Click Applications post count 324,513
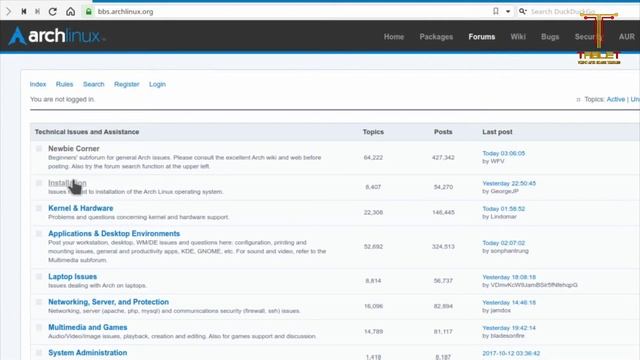 coord(443,247)
